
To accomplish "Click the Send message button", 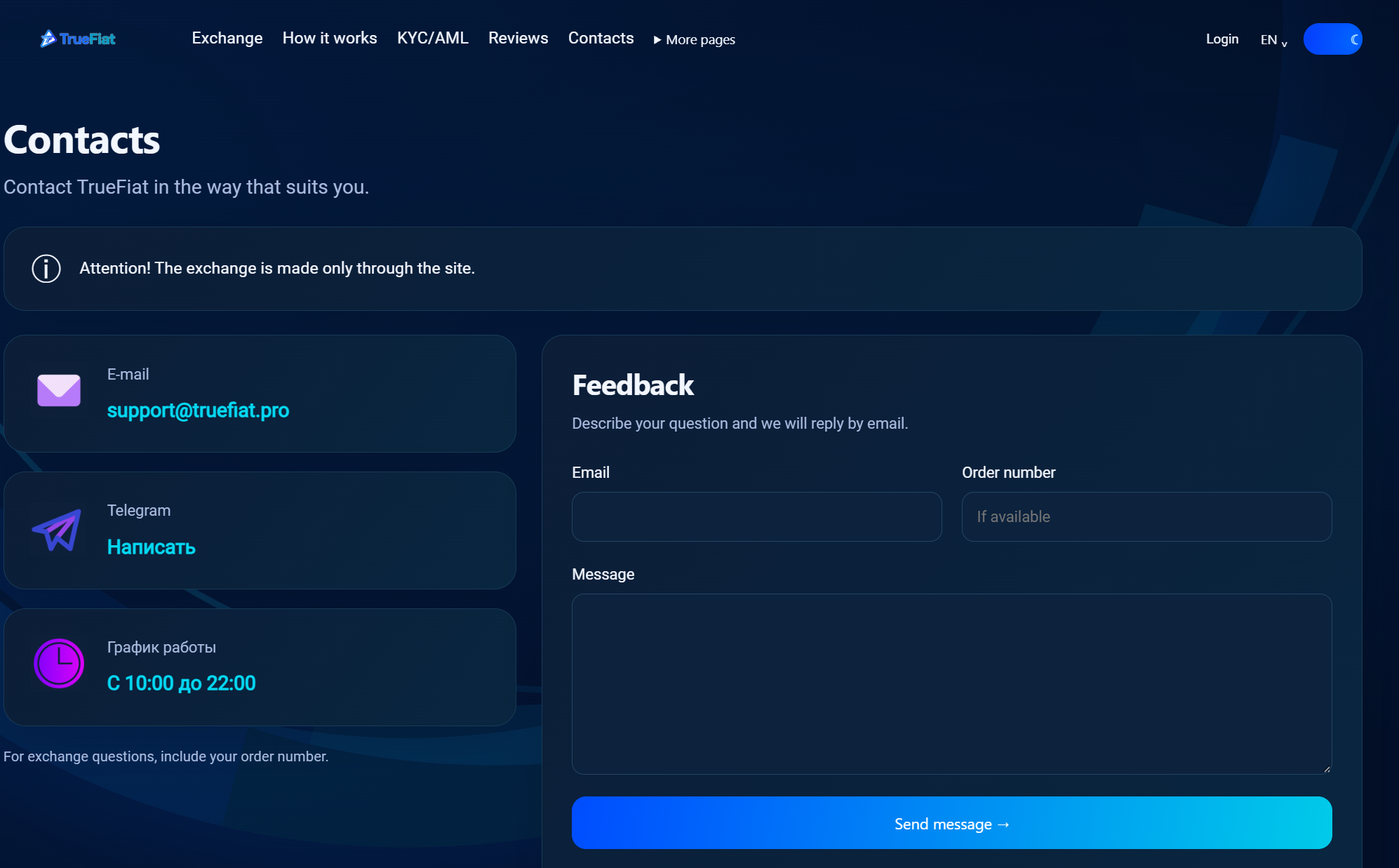I will click(x=951, y=822).
